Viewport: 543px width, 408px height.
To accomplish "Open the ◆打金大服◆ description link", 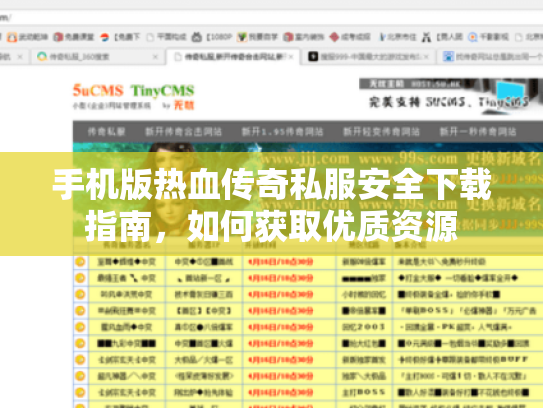I will 458,278.
